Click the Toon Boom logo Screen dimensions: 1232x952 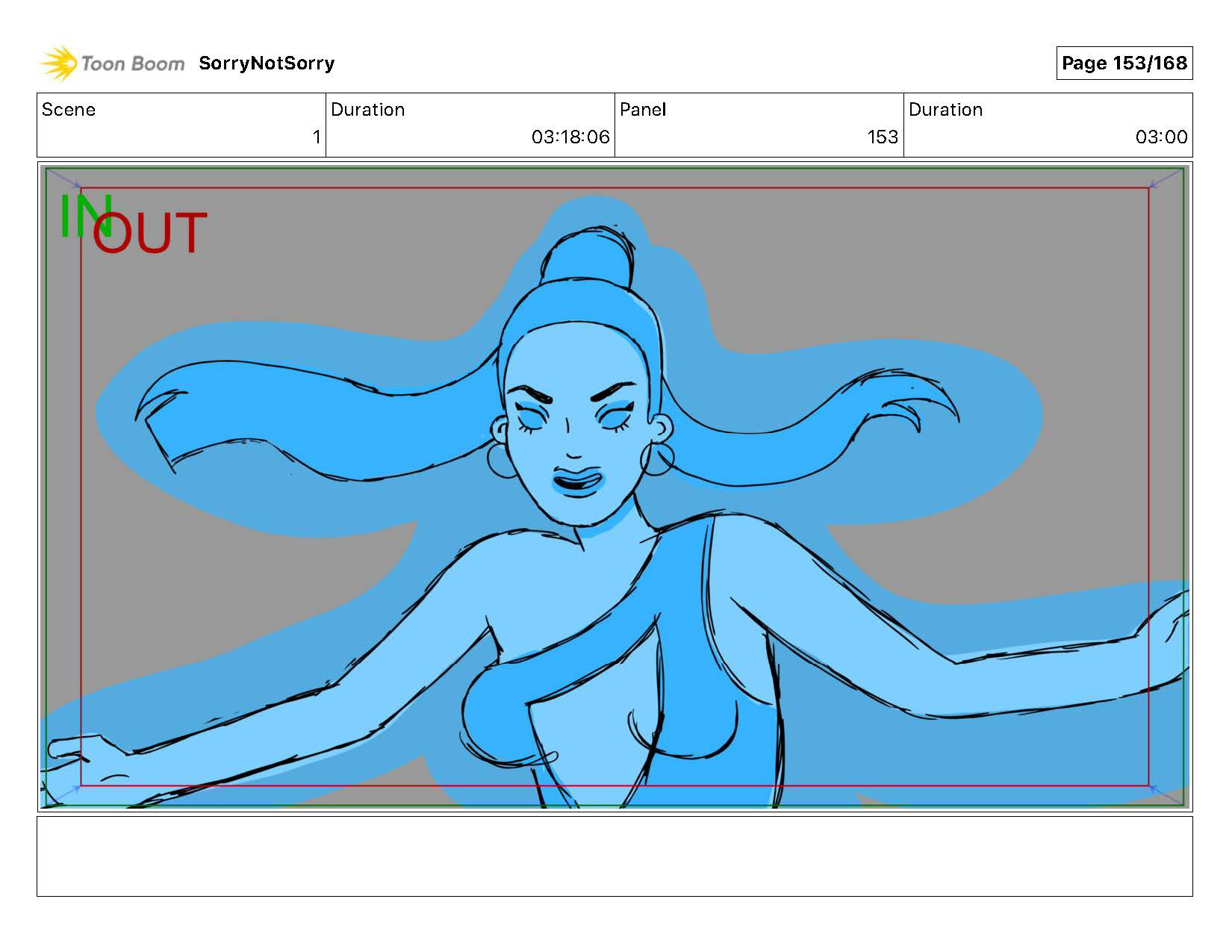112,63
